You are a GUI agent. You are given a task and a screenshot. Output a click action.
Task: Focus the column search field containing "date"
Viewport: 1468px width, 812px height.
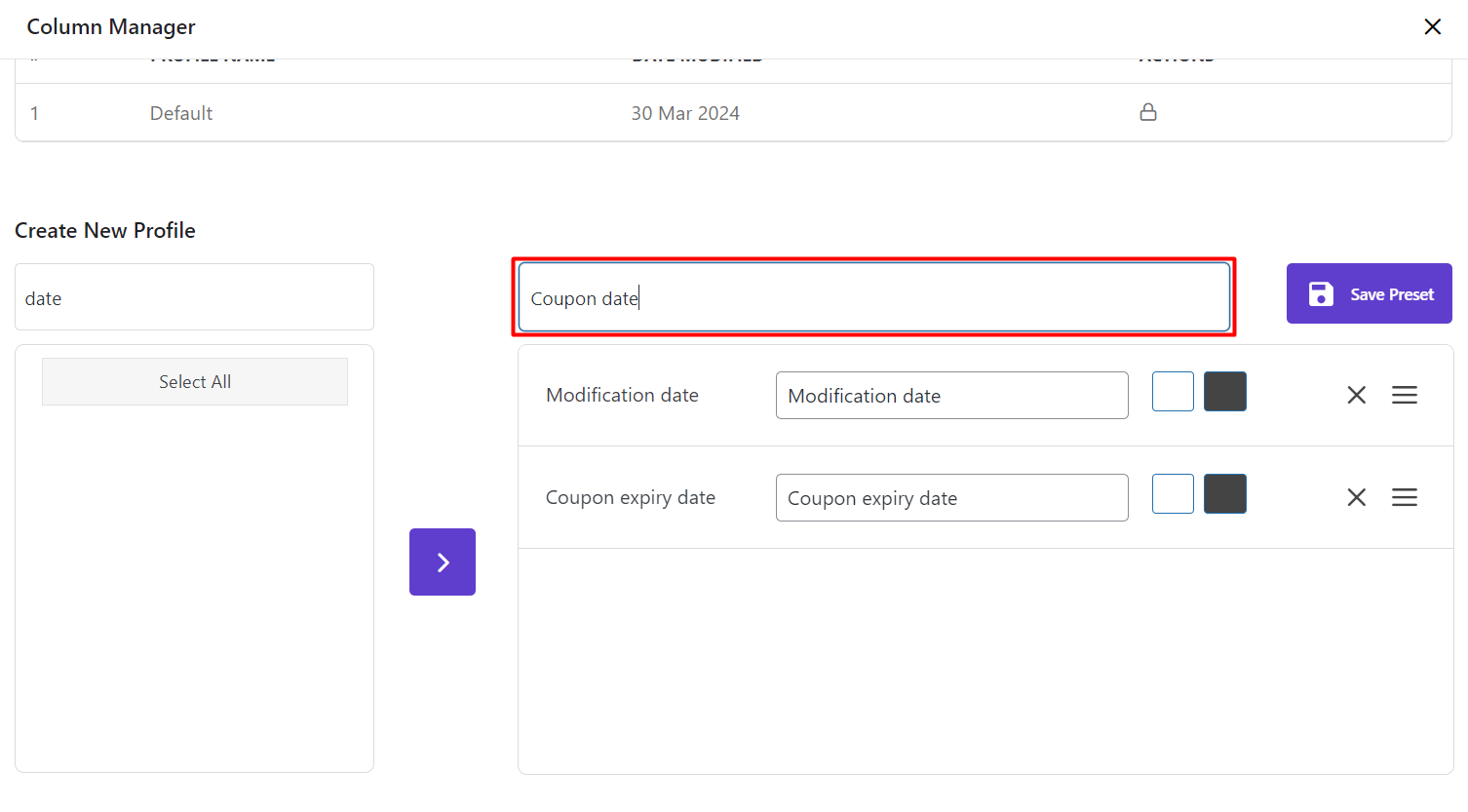tap(194, 297)
